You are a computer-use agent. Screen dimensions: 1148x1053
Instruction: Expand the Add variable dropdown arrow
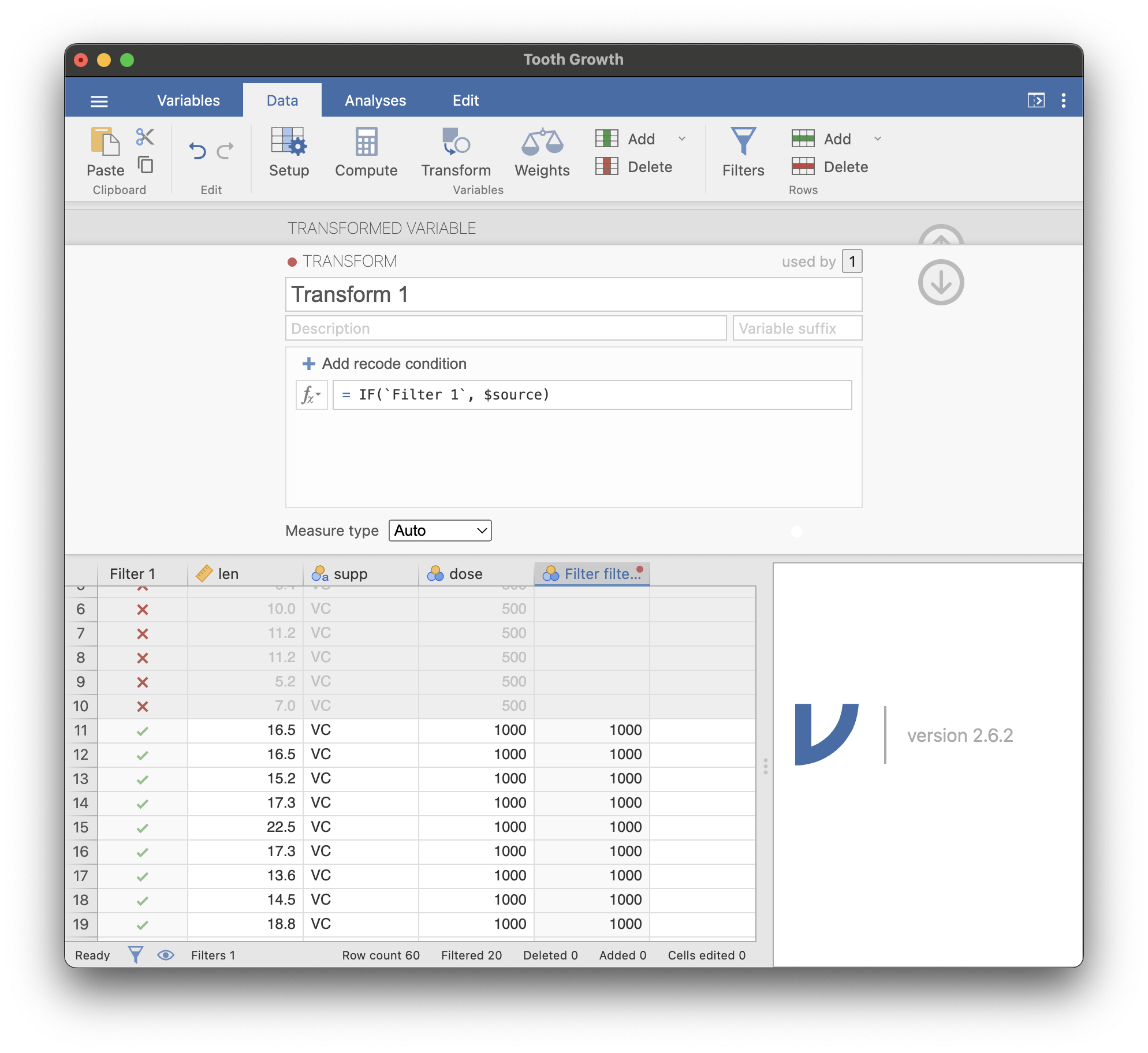pyautogui.click(x=682, y=139)
